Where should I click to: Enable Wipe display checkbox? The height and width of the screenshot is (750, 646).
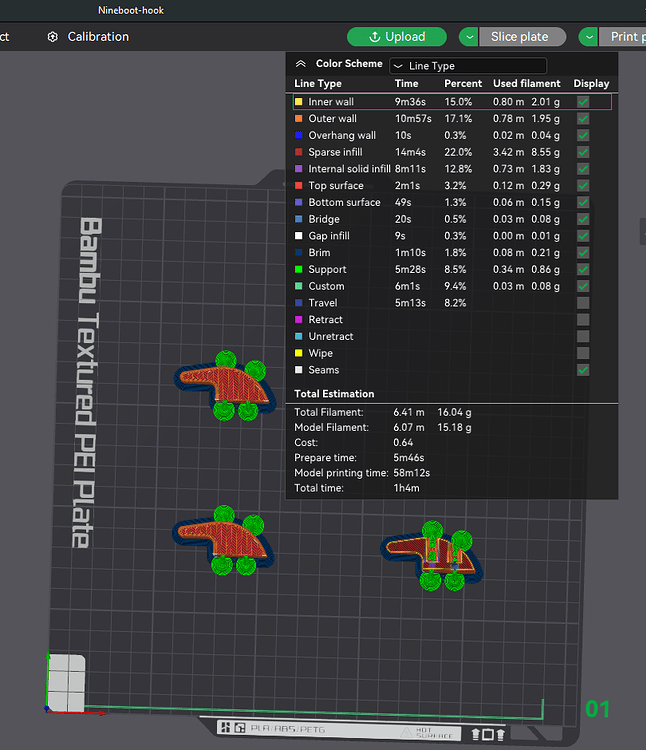coord(583,353)
